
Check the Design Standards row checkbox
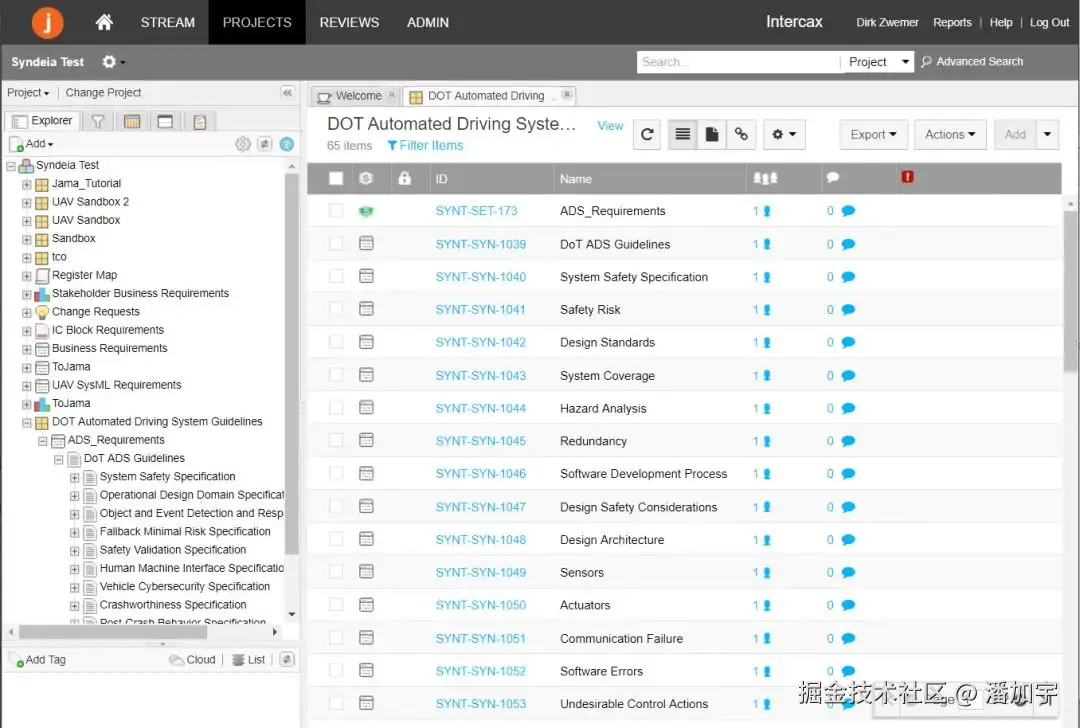[x=336, y=342]
